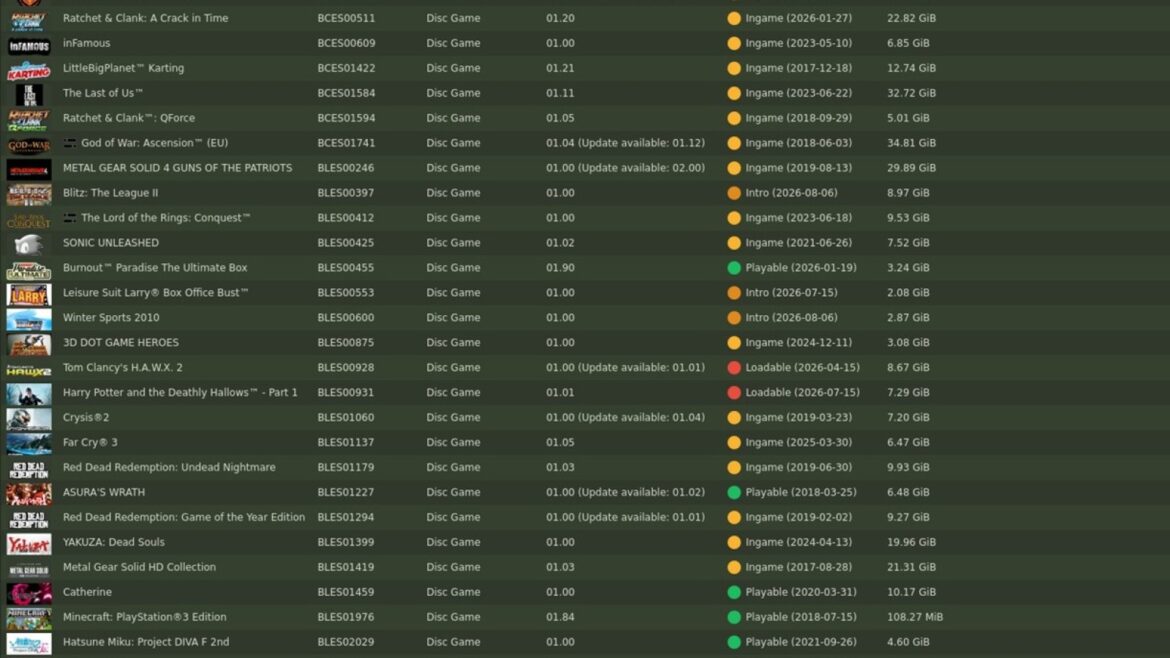This screenshot has height=658, width=1170.
Task: Click status 'Ingame (2017-08-28)'
Action: coord(798,567)
